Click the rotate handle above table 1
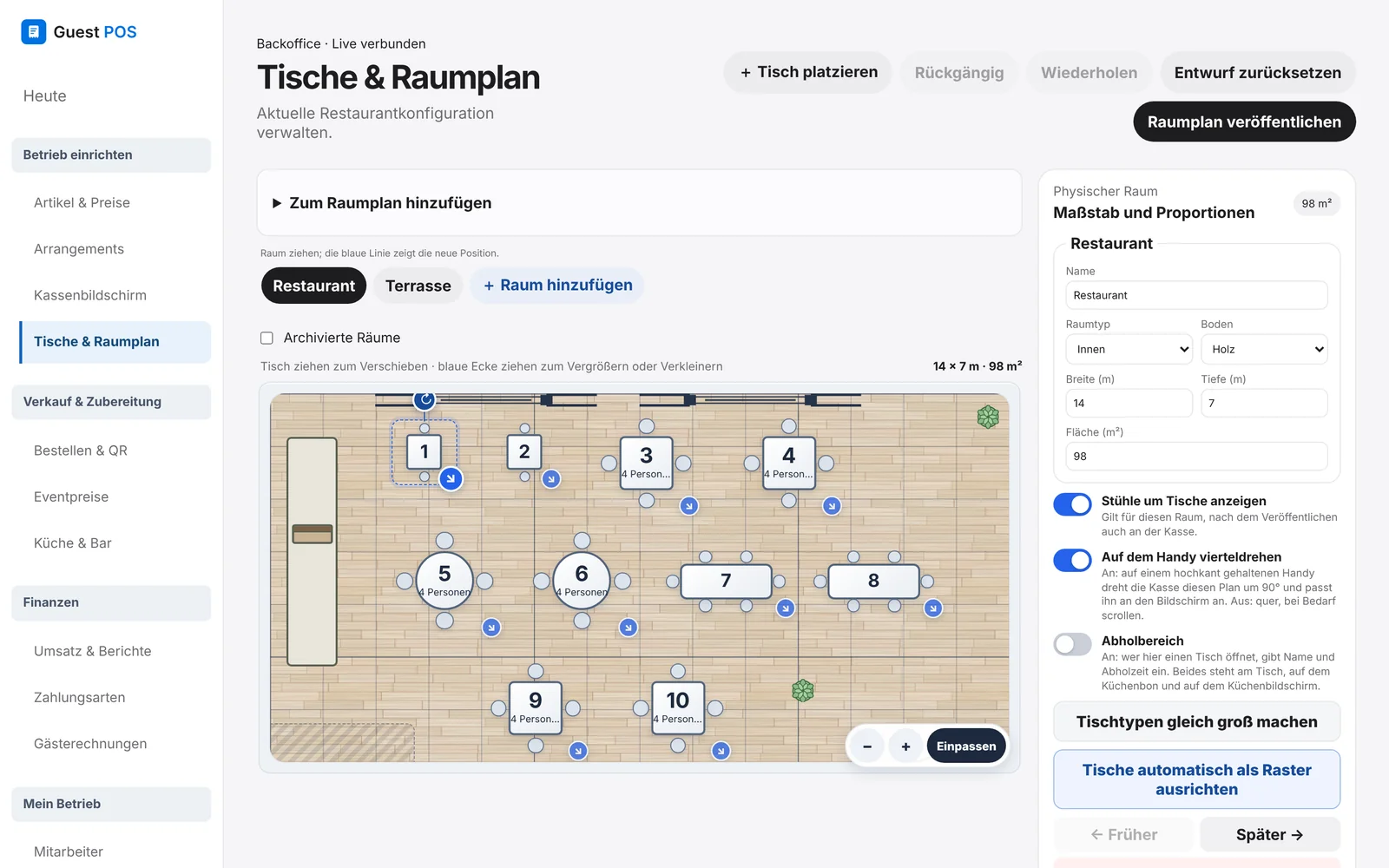This screenshot has height=868, width=1389. [x=425, y=399]
